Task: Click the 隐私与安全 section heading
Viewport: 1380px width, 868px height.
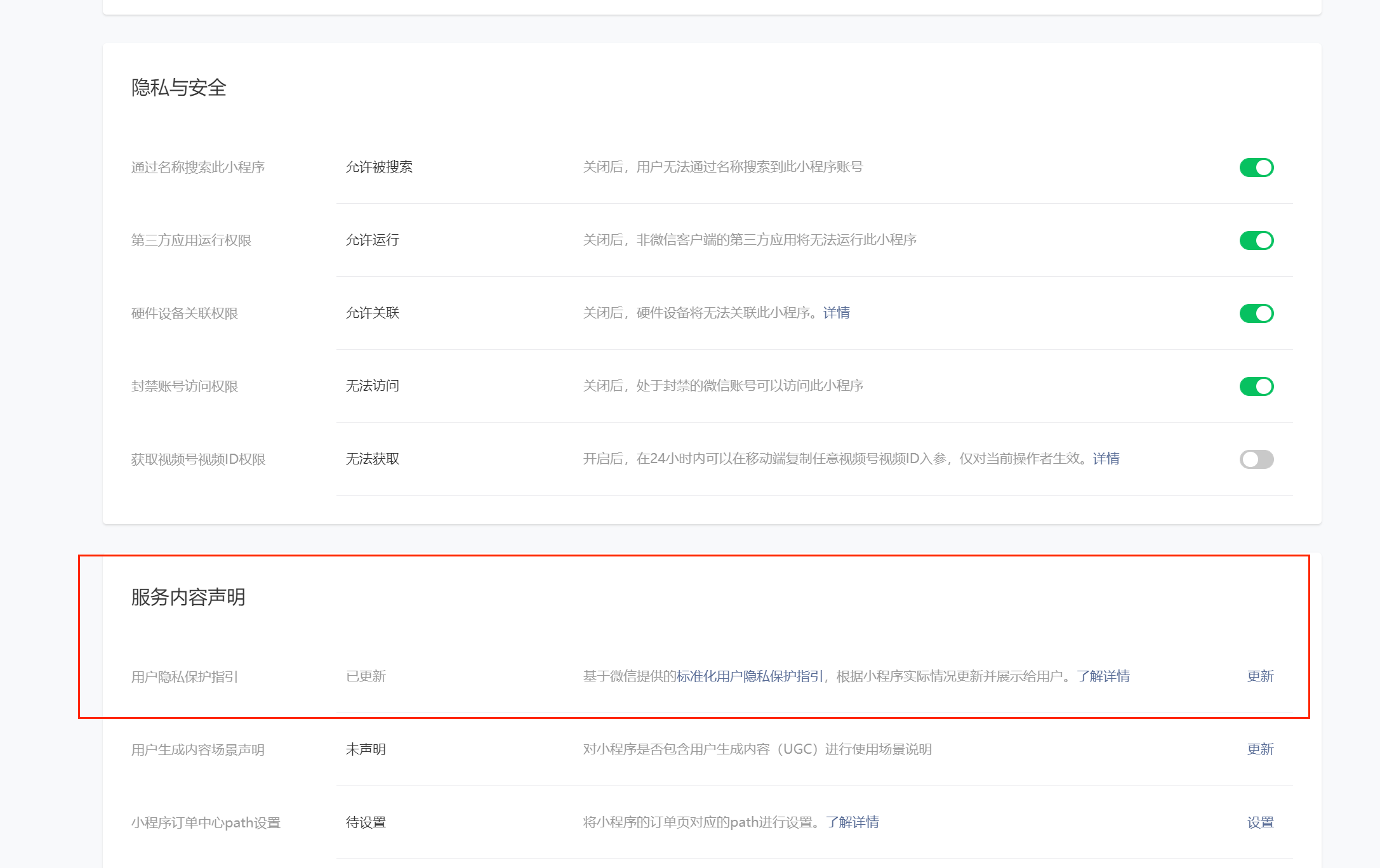Action: [178, 88]
